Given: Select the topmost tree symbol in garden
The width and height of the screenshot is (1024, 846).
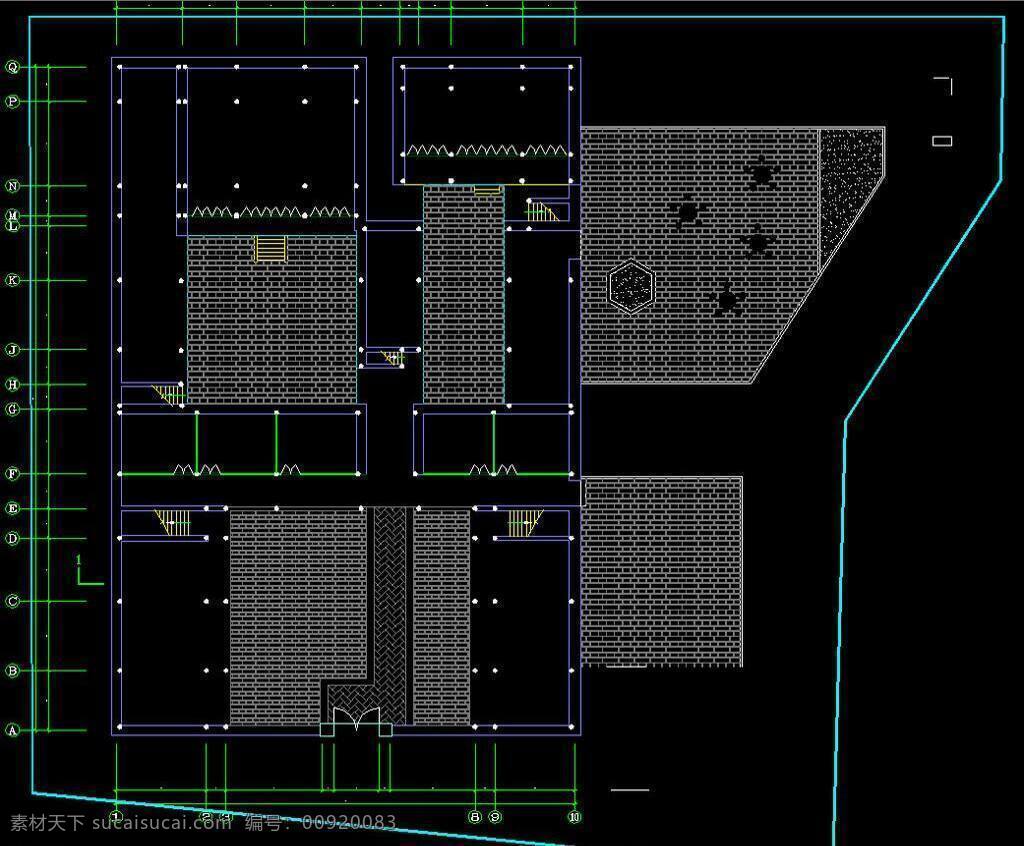Looking at the screenshot, I should click(761, 173).
